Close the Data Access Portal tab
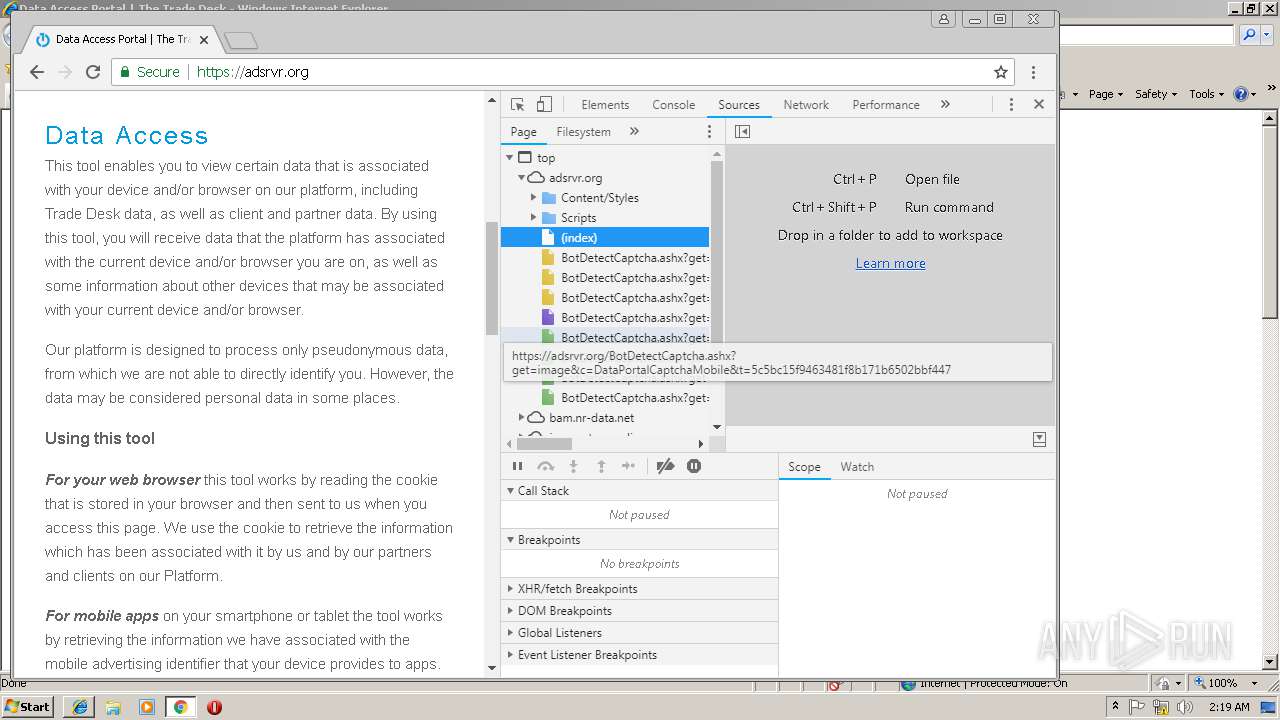1280x720 pixels. click(204, 40)
